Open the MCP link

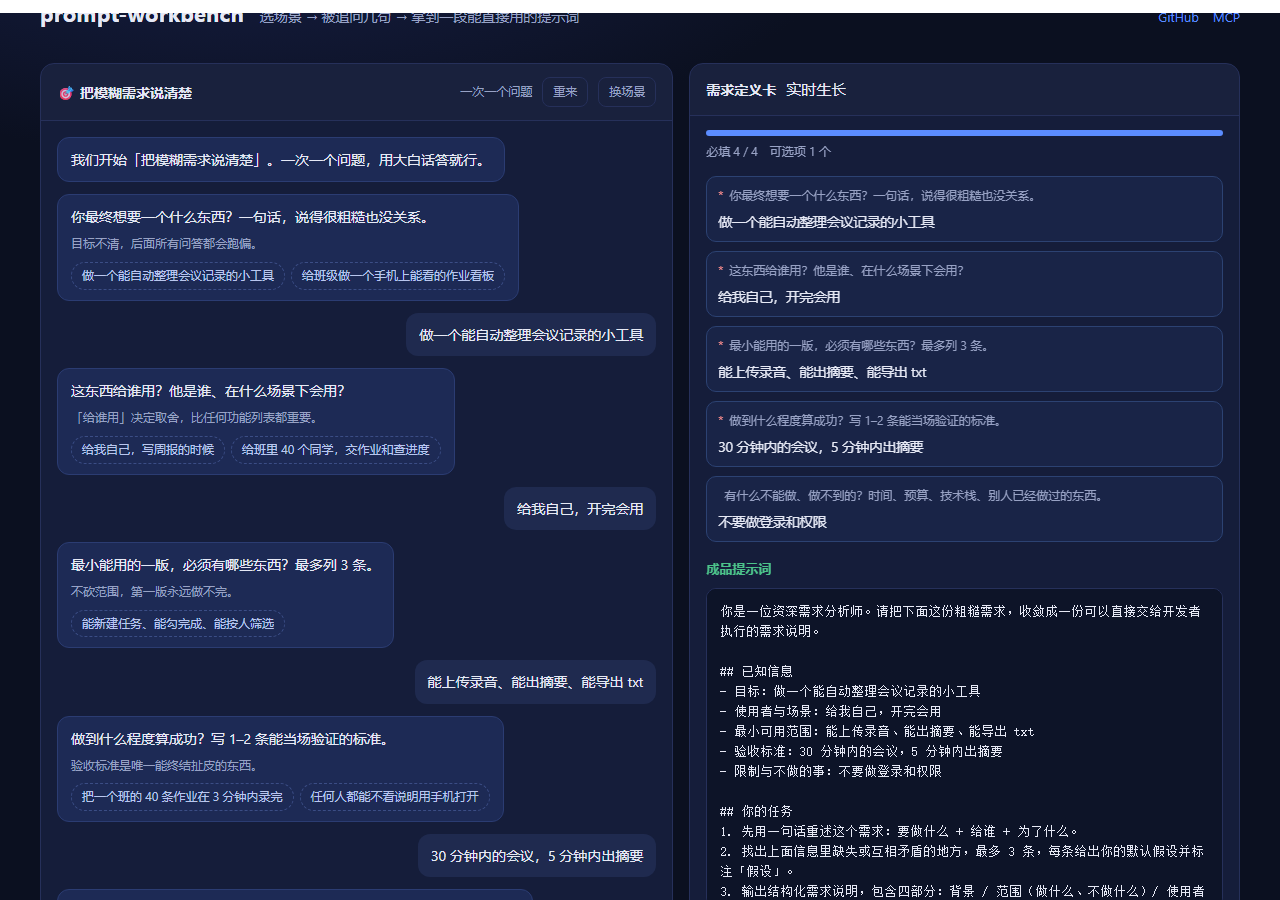coord(1226,18)
